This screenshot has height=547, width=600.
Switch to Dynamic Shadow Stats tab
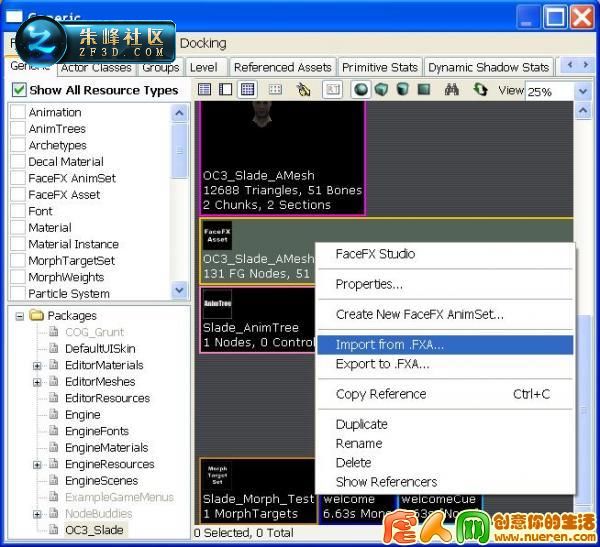[x=489, y=67]
